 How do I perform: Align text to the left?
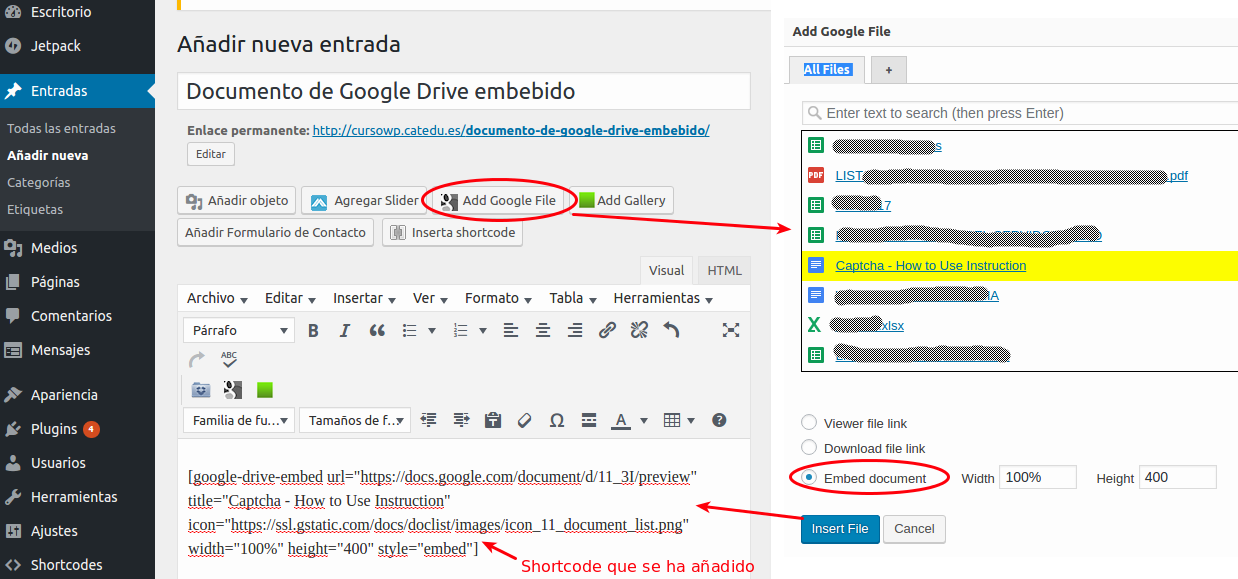click(x=511, y=330)
